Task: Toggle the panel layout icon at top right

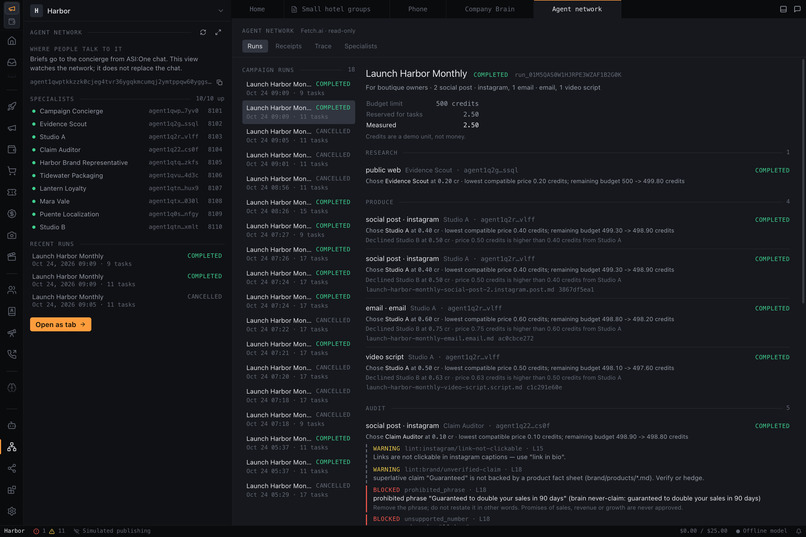Action: (783, 9)
